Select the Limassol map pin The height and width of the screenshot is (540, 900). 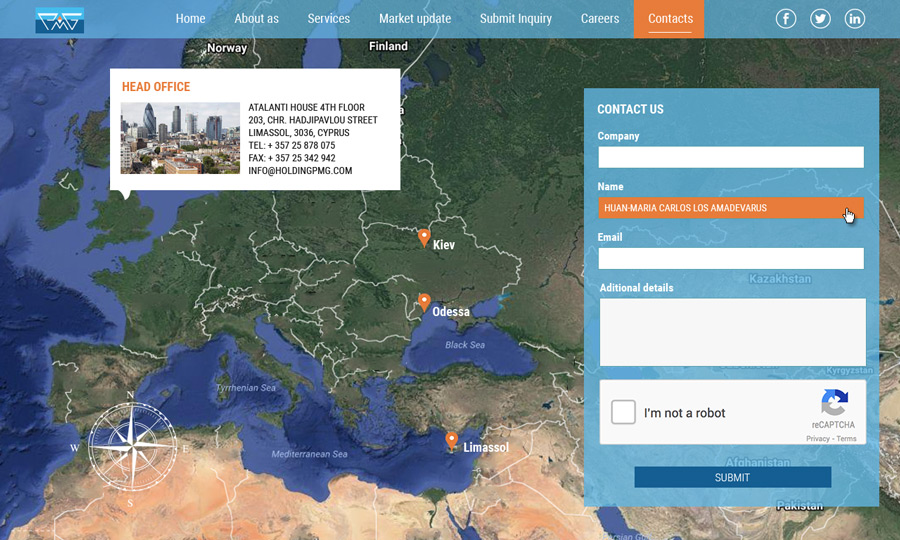(452, 440)
